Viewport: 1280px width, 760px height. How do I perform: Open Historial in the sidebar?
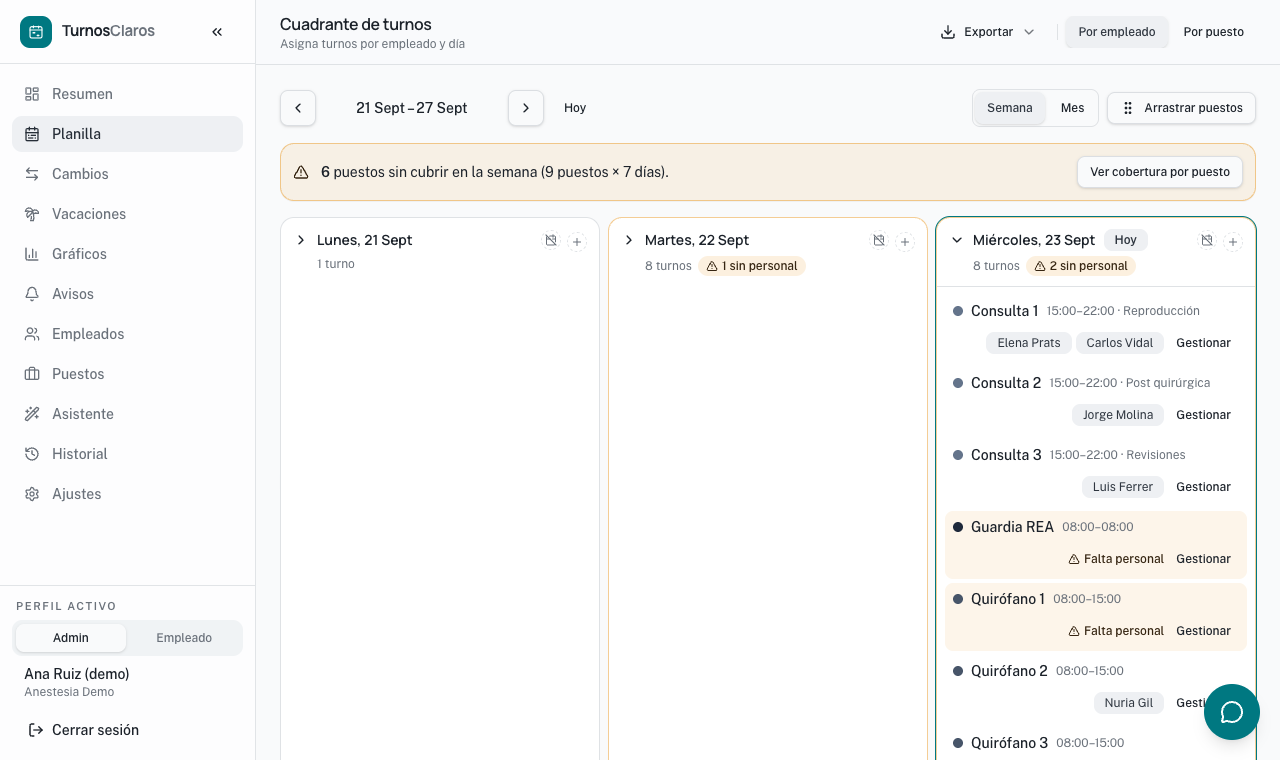click(127, 454)
